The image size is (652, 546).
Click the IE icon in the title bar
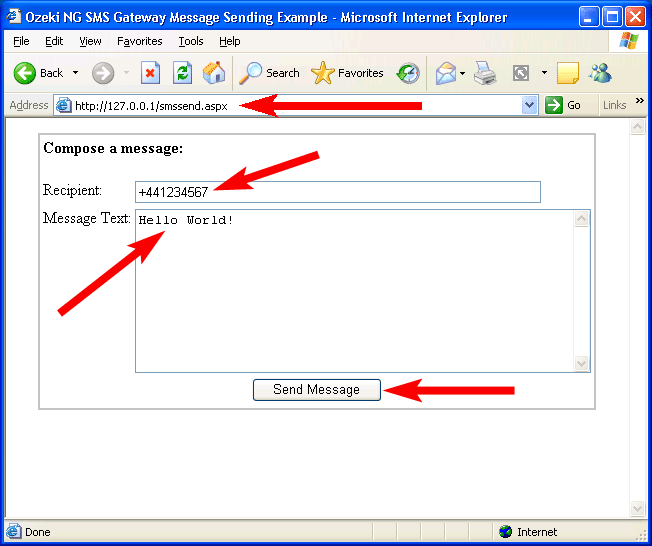tap(14, 17)
